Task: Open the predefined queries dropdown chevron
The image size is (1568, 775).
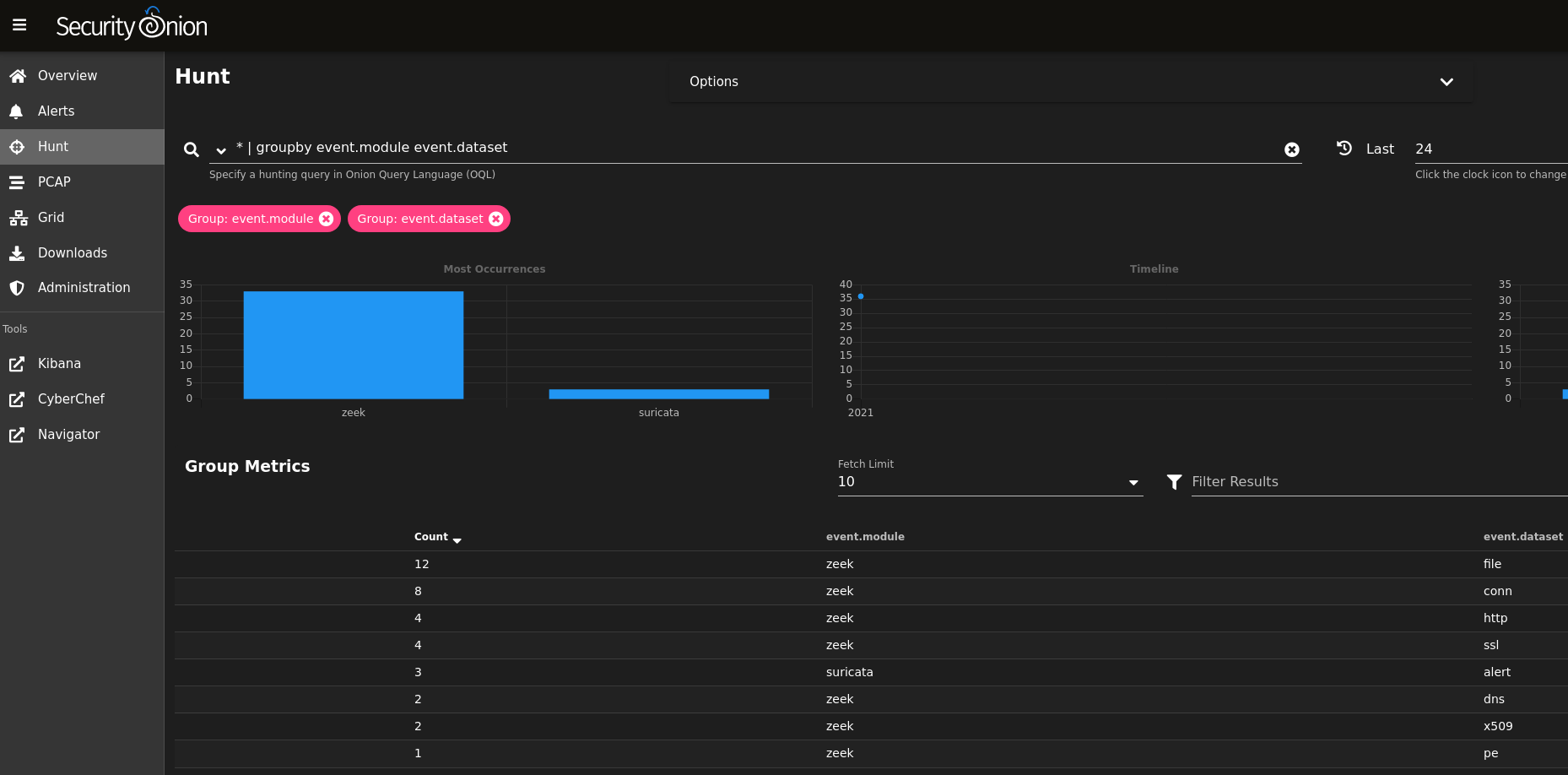Action: [221, 150]
